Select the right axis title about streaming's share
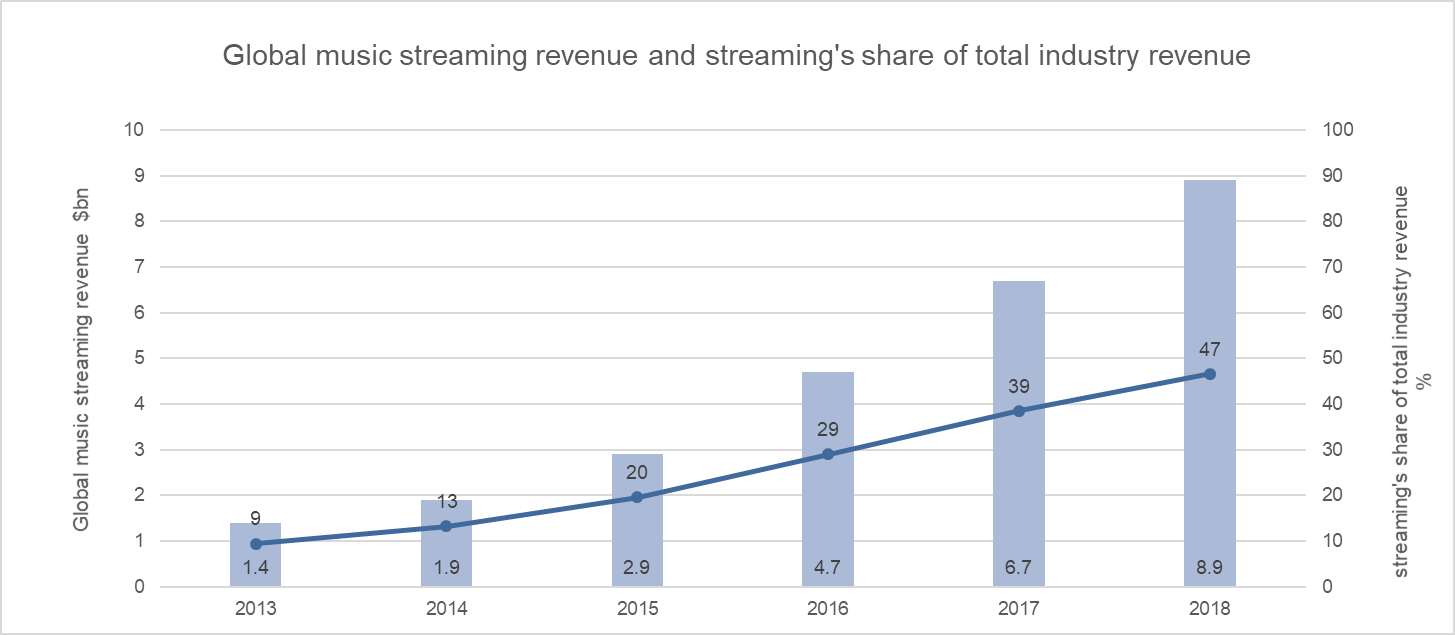 (1409, 380)
